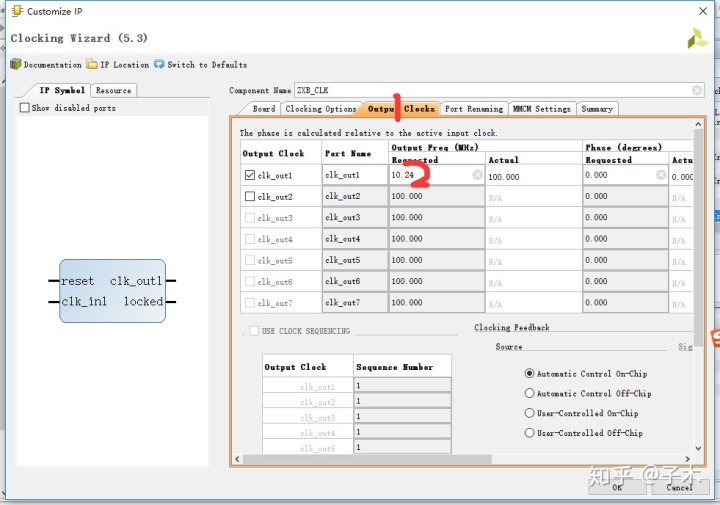Click the clk_out4 requested frequency field

[x=437, y=239]
